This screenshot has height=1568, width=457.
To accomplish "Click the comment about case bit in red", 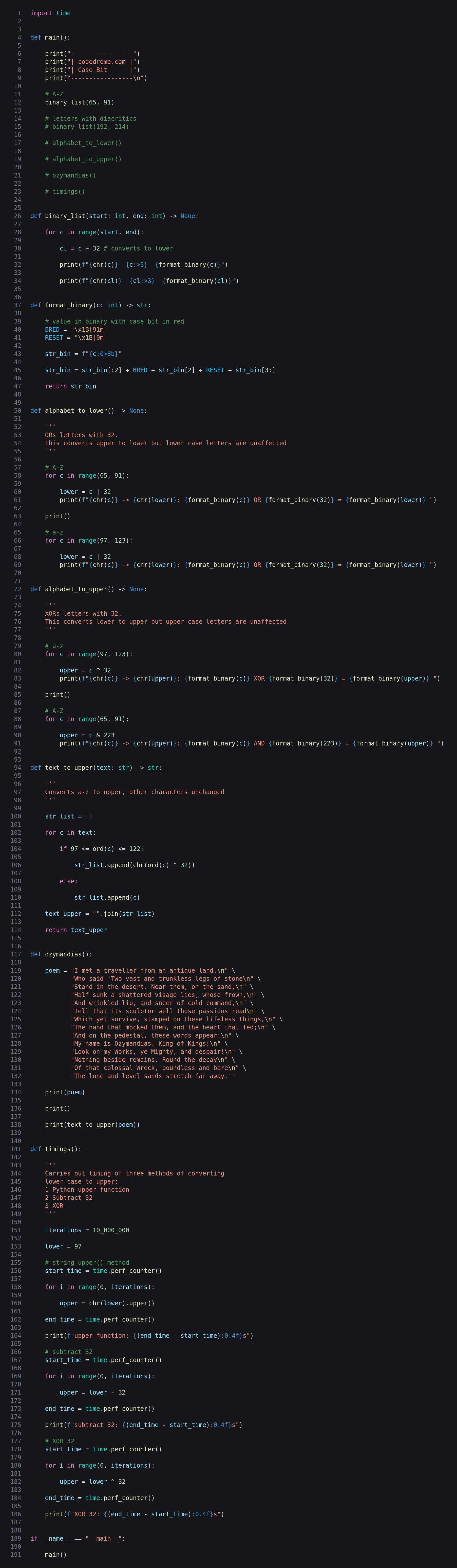I will pyautogui.click(x=115, y=322).
